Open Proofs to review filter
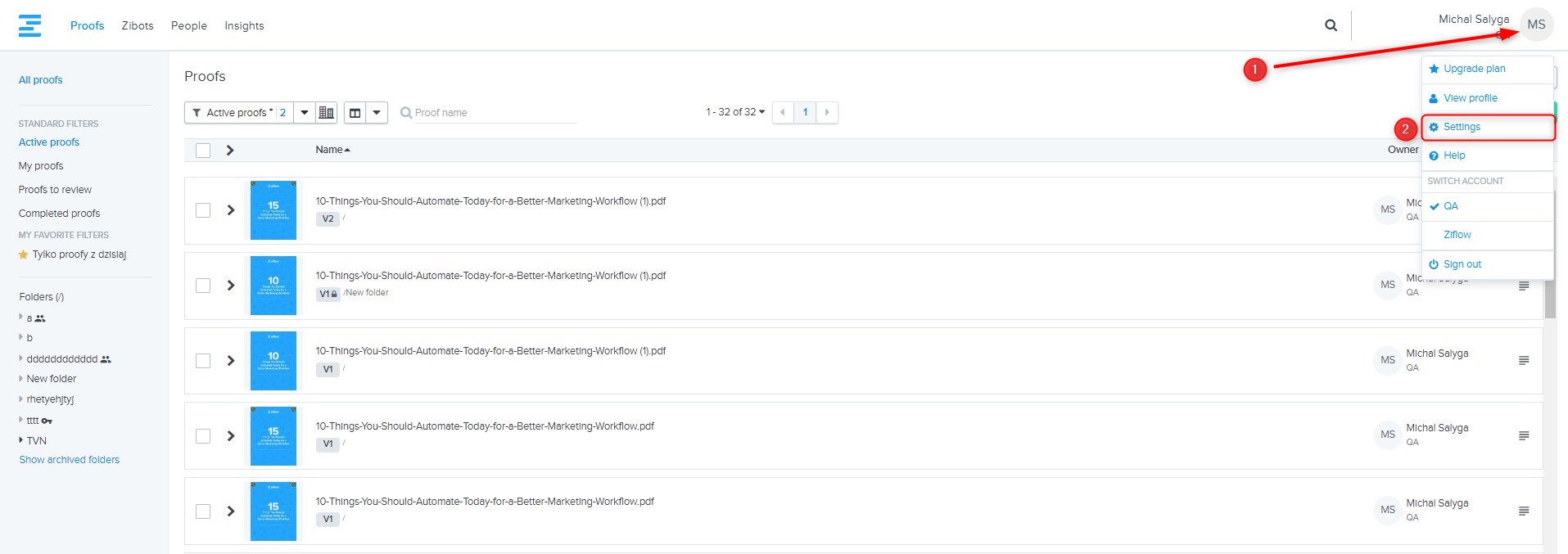This screenshot has width=1568, height=554. coord(55,190)
